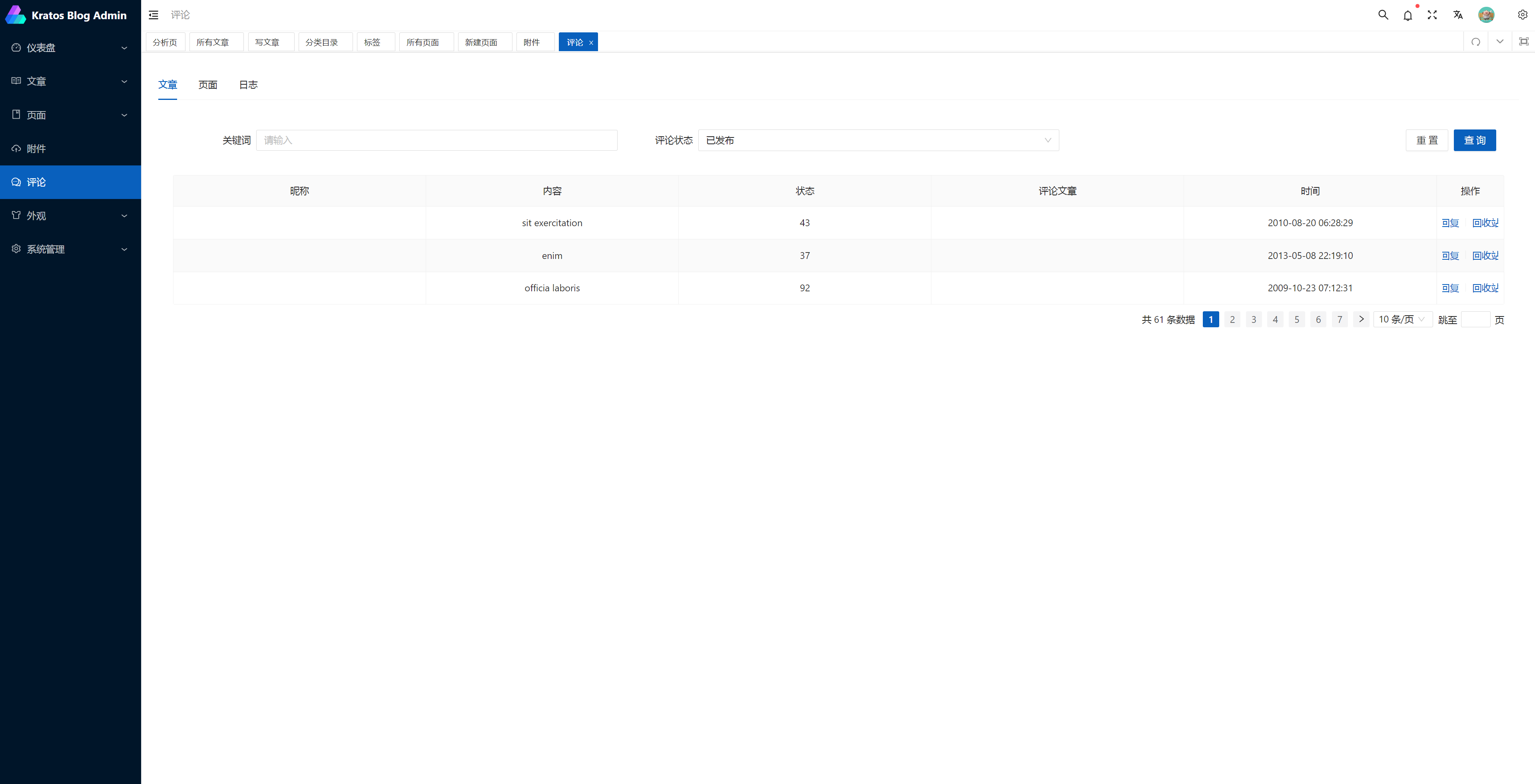
Task: Expand the 系统管理 sidebar menu
Action: (x=70, y=249)
